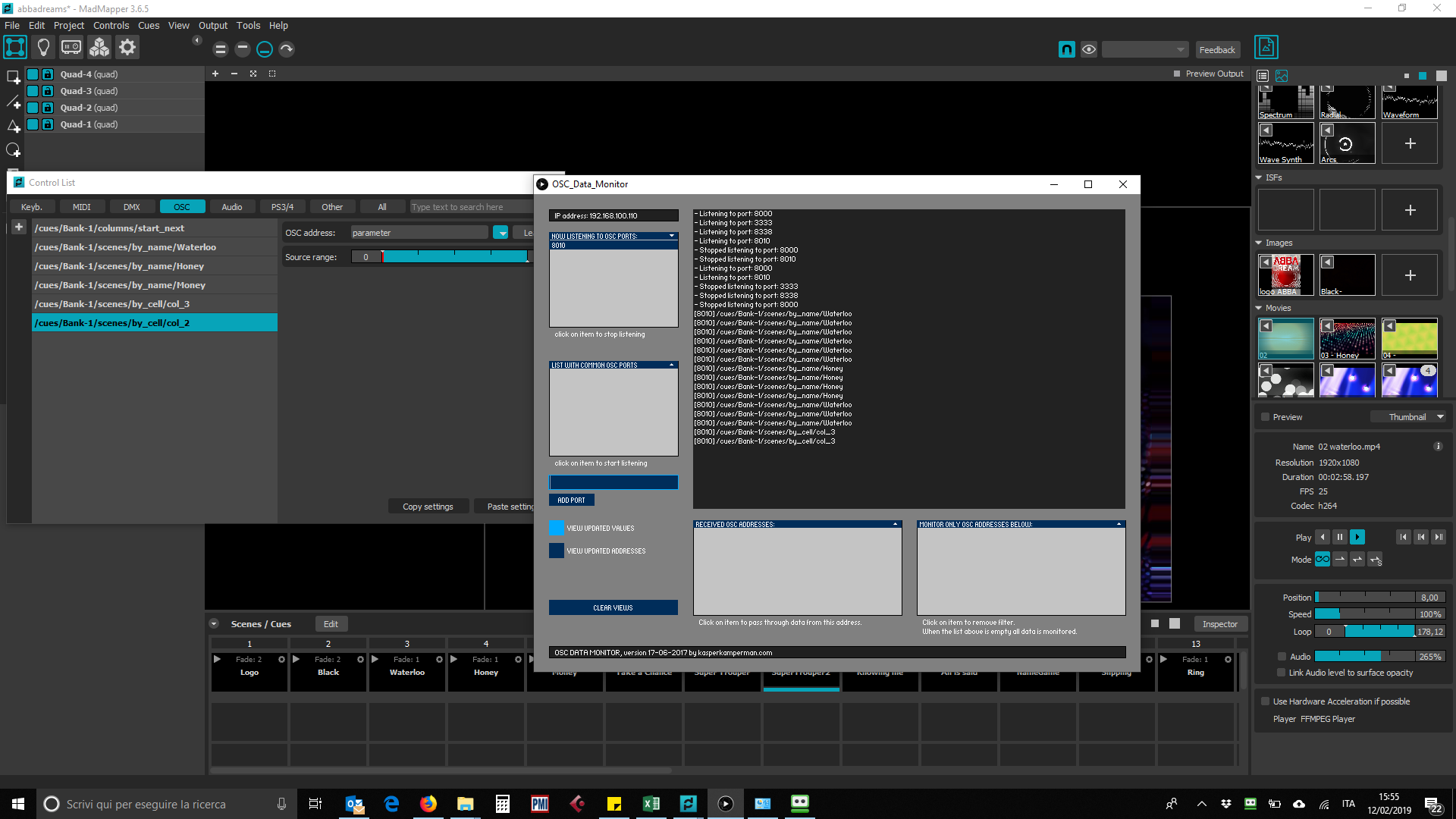Click the magnet snapping icon

pyautogui.click(x=1066, y=49)
